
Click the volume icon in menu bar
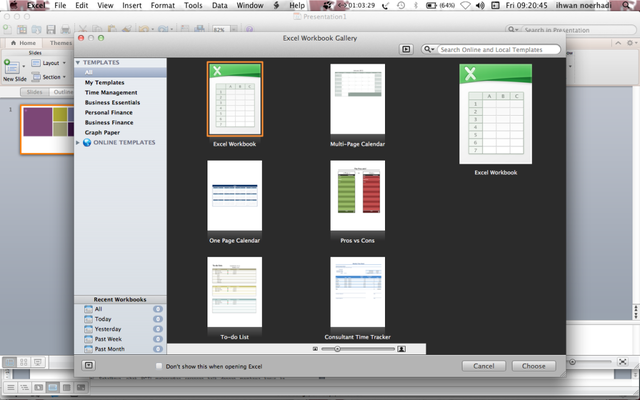pyautogui.click(x=480, y=5)
